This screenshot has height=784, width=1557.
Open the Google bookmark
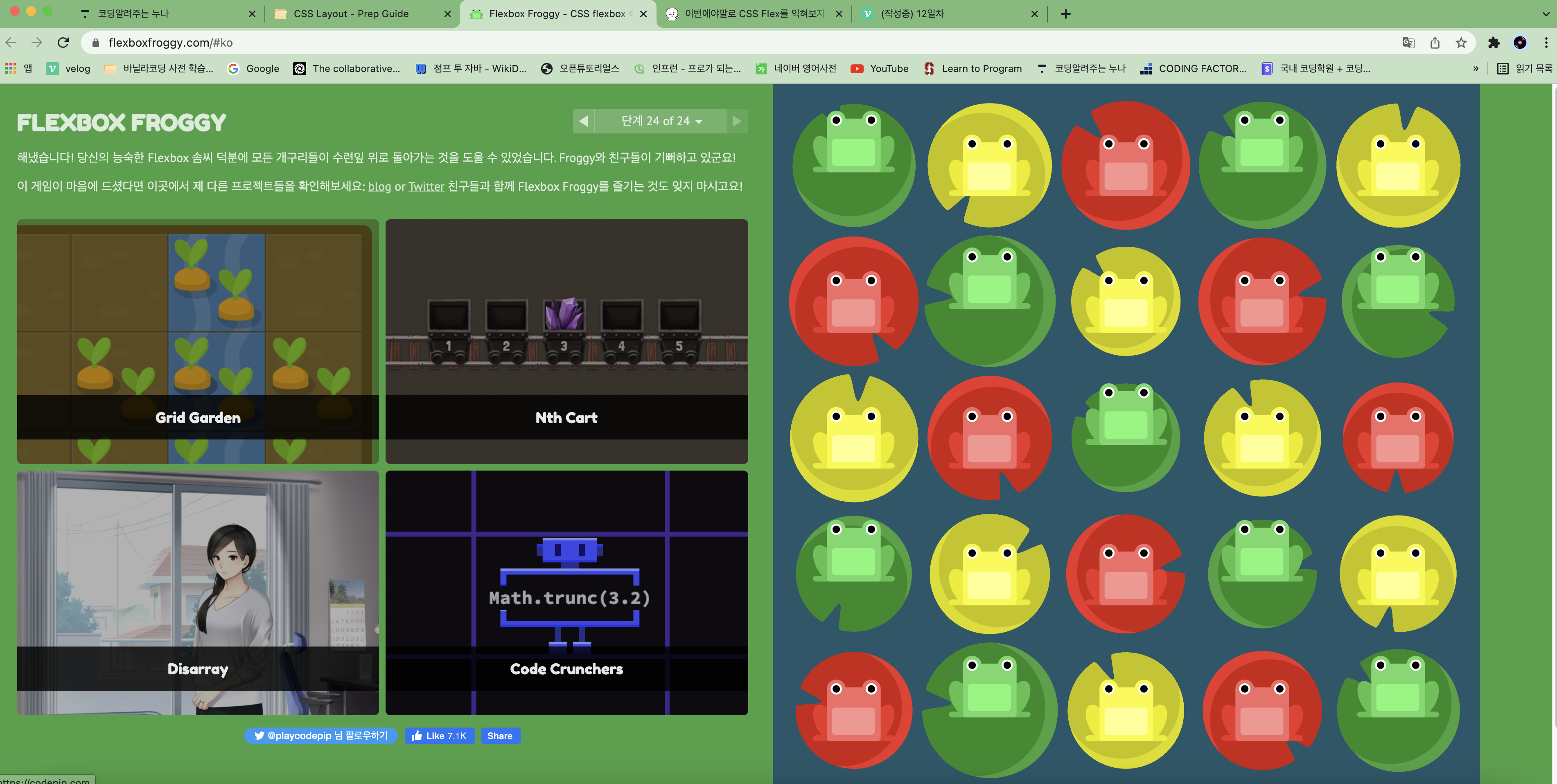click(253, 68)
